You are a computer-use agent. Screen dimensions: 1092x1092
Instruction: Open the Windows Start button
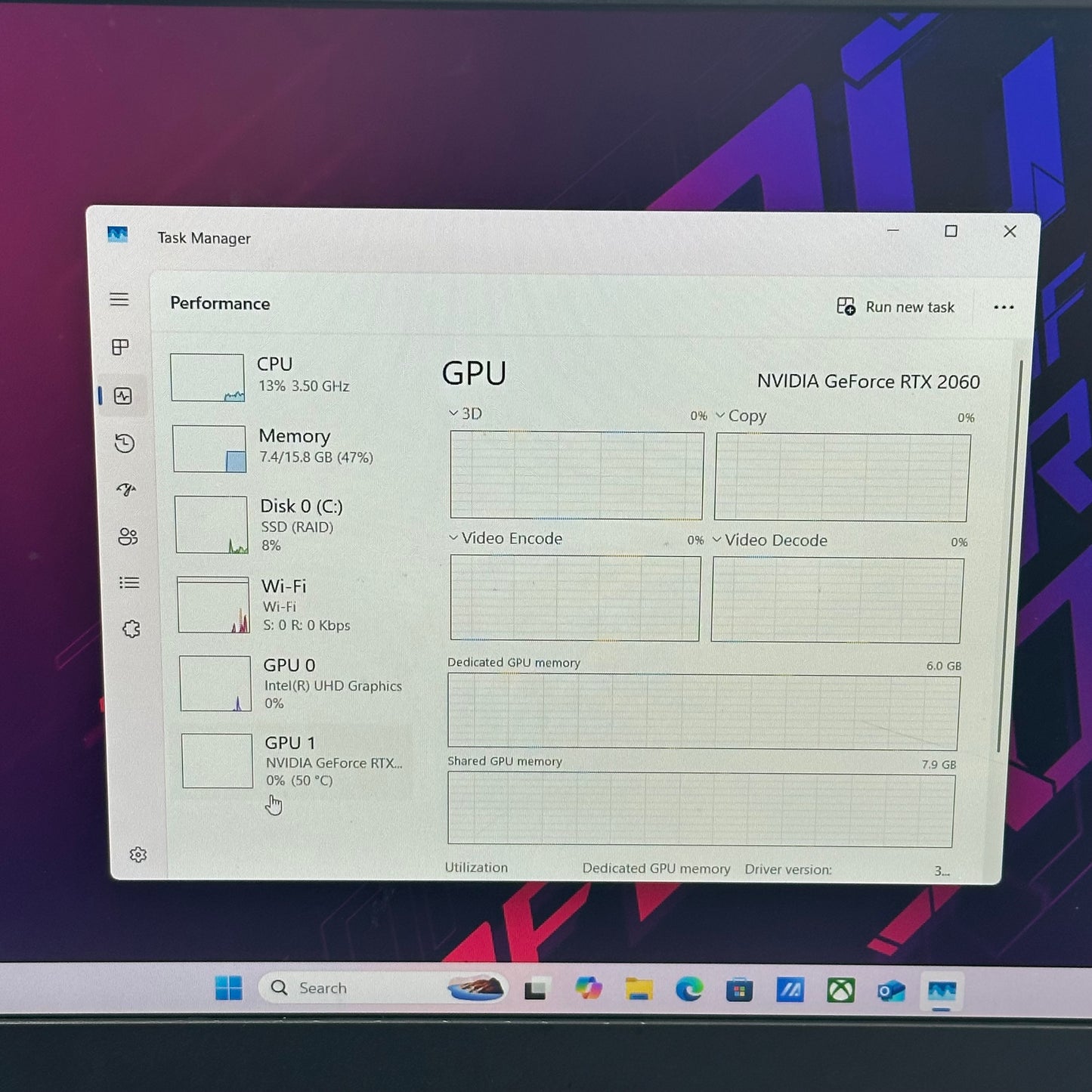pyautogui.click(x=228, y=988)
